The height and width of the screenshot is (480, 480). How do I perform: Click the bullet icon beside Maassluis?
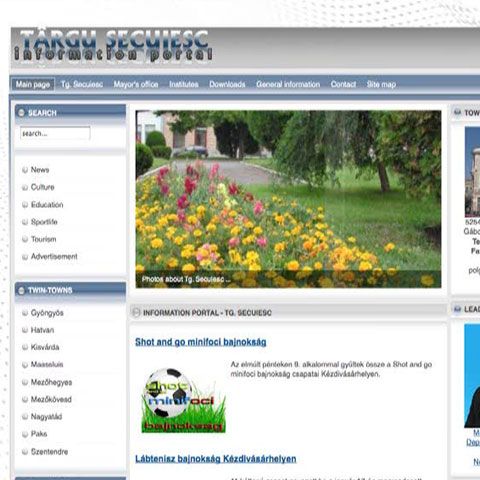pos(25,365)
